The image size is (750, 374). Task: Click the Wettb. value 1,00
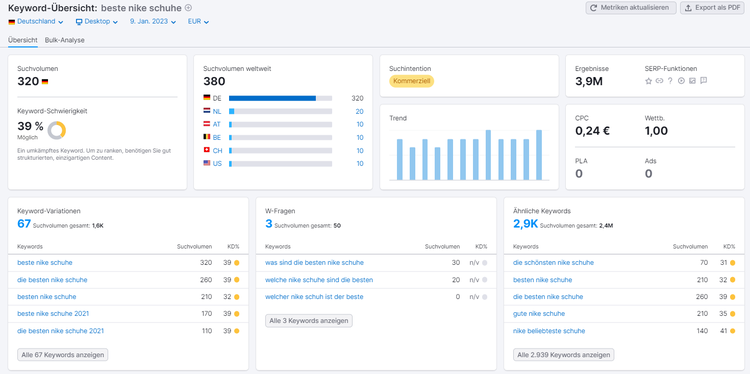(656, 131)
